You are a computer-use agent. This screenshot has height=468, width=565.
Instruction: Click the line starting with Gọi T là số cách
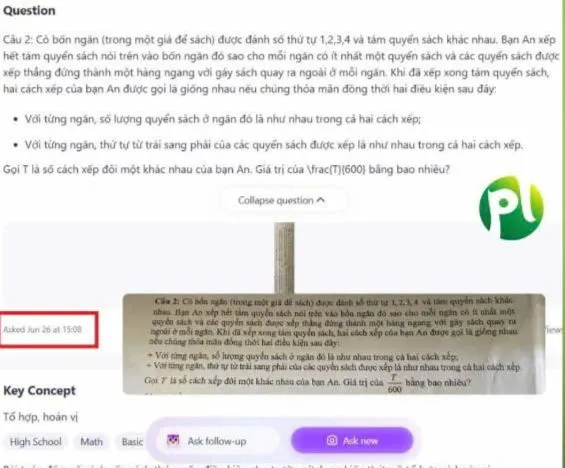coord(227,169)
